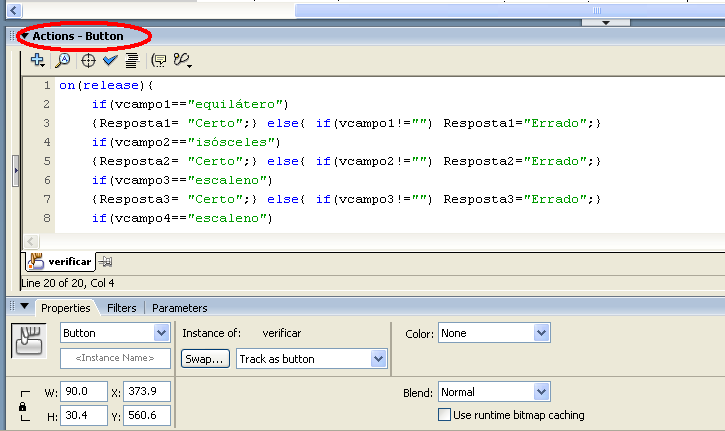This screenshot has height=431, width=725.
Task: Click the Resposta1= "Certo" code line
Action: click(x=346, y=123)
